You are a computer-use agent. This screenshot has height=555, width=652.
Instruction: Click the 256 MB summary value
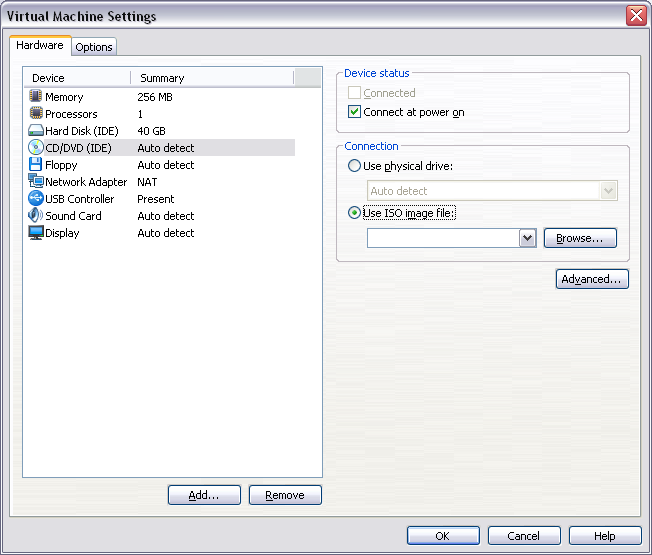point(155,97)
